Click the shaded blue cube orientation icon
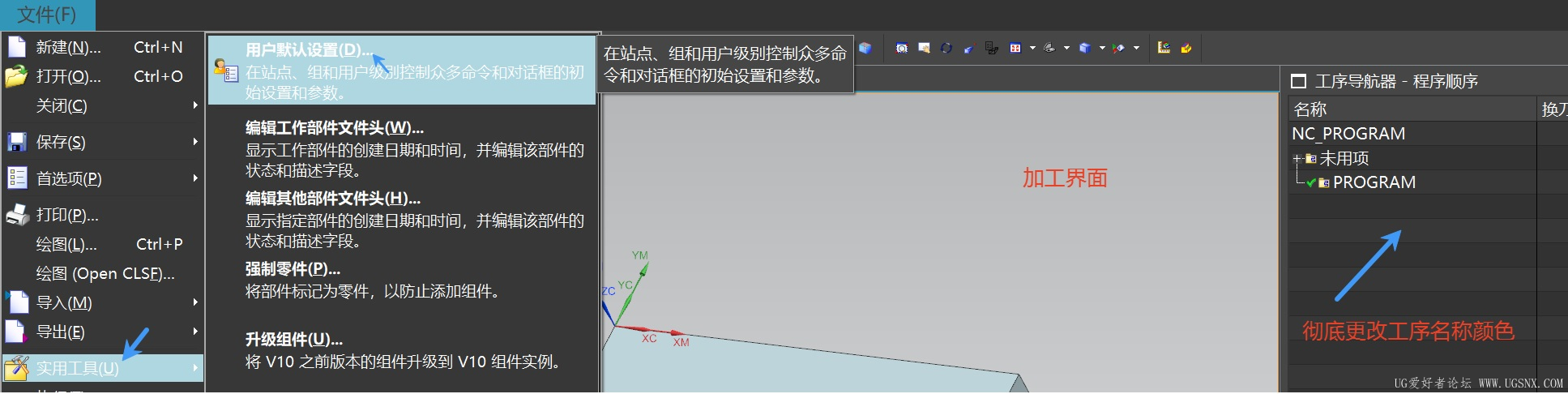This screenshot has height=394, width=1568. click(1085, 48)
